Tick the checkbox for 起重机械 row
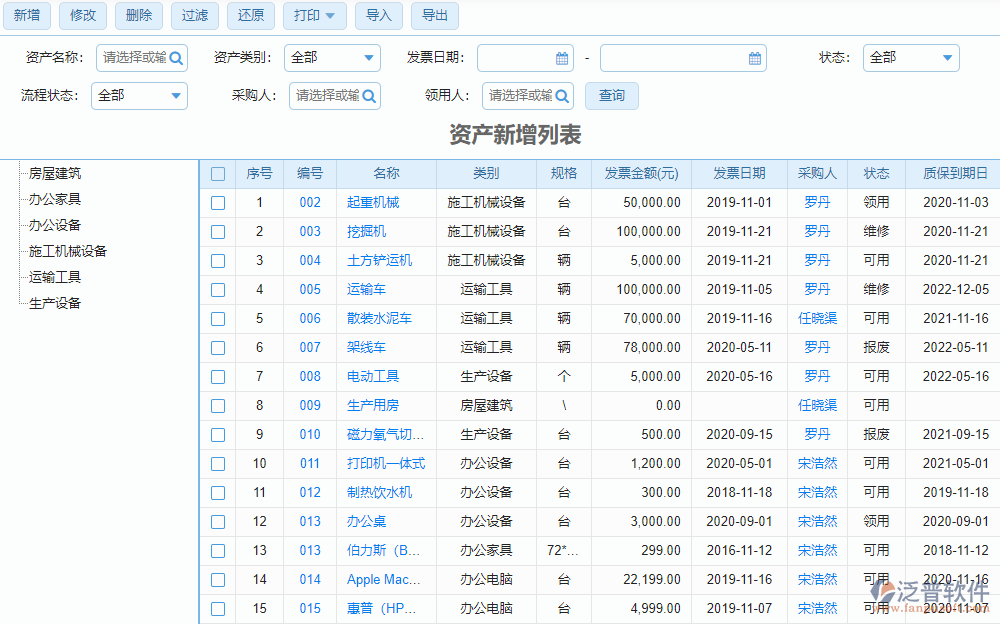Image resolution: width=1000 pixels, height=624 pixels. pos(218,203)
